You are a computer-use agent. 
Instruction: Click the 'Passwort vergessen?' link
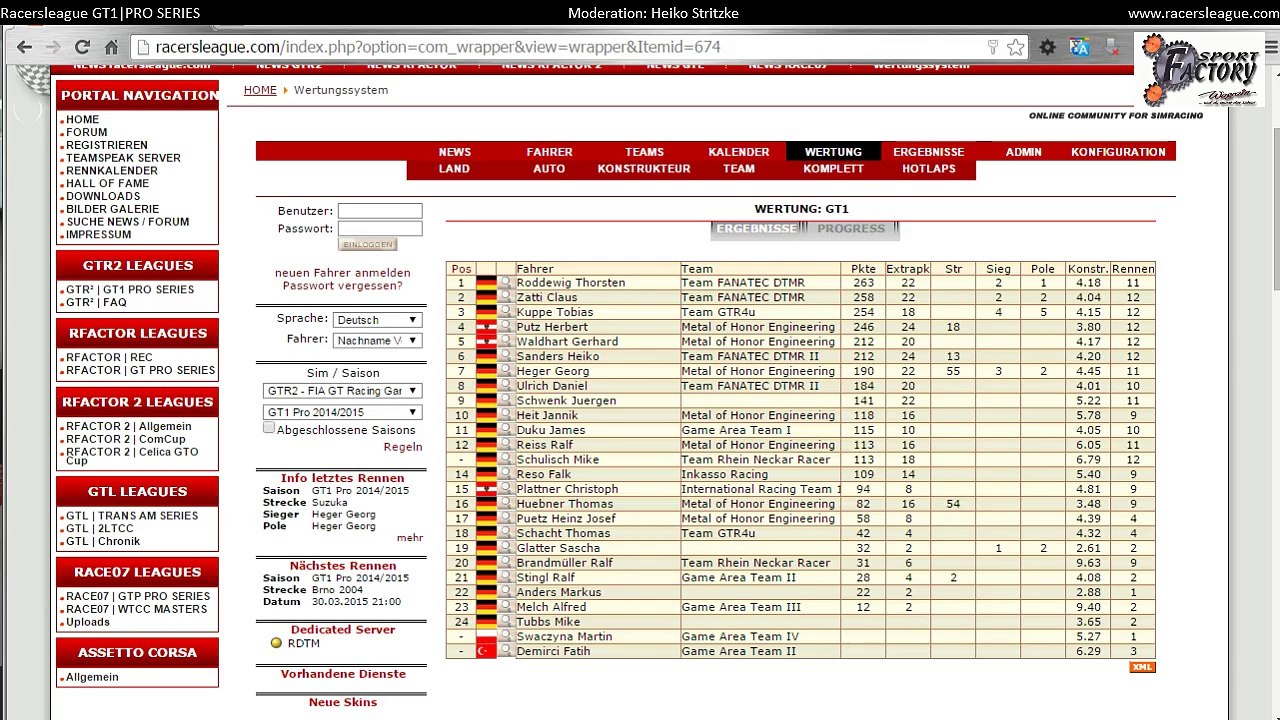343,286
